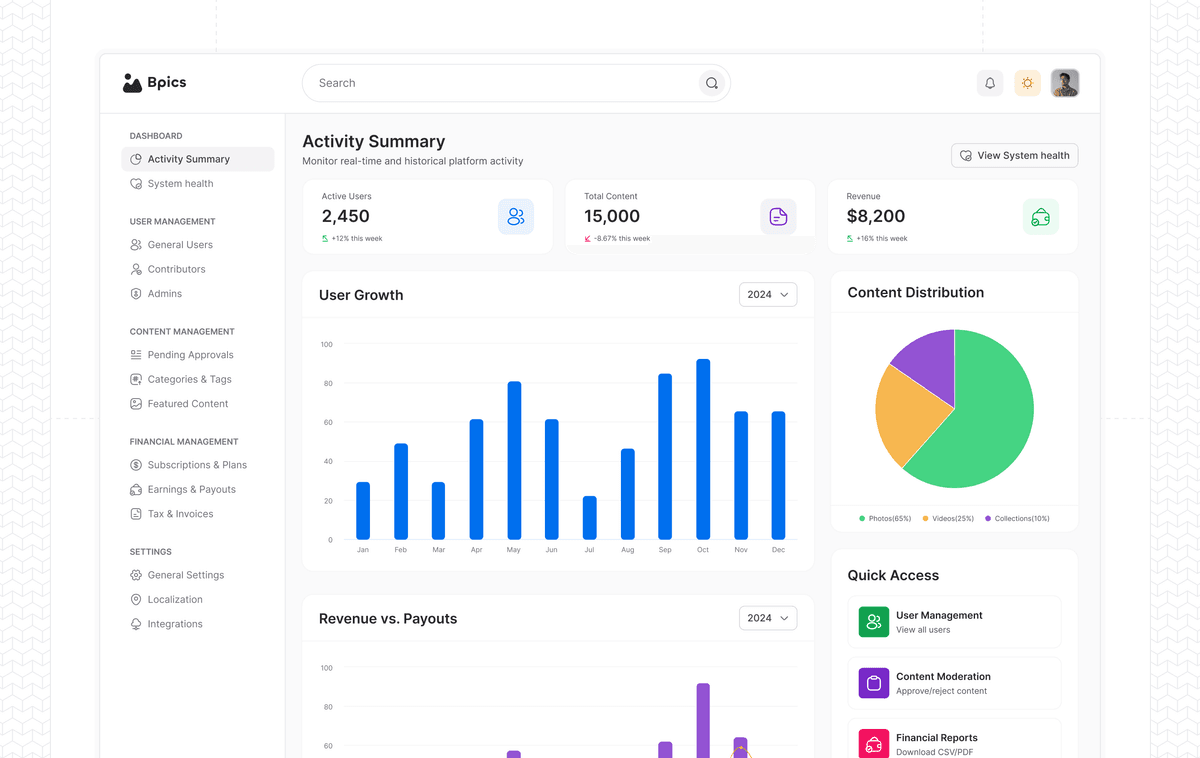Screen dimensions: 1200x758
Task: Click the Earnings & Payouts wallet icon
Action: pyautogui.click(x=136, y=489)
